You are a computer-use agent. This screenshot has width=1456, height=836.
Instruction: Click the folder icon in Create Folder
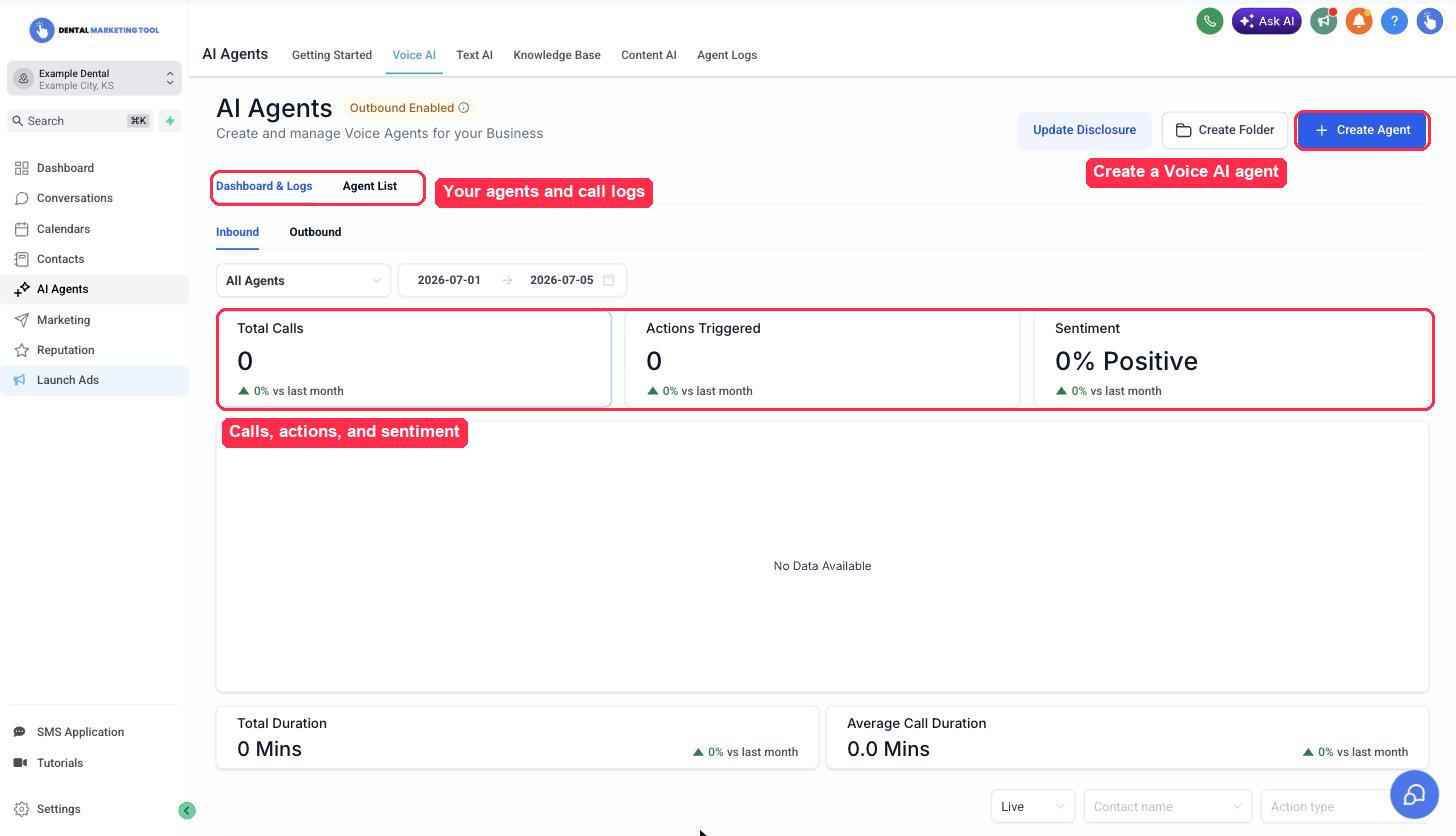(x=1183, y=130)
